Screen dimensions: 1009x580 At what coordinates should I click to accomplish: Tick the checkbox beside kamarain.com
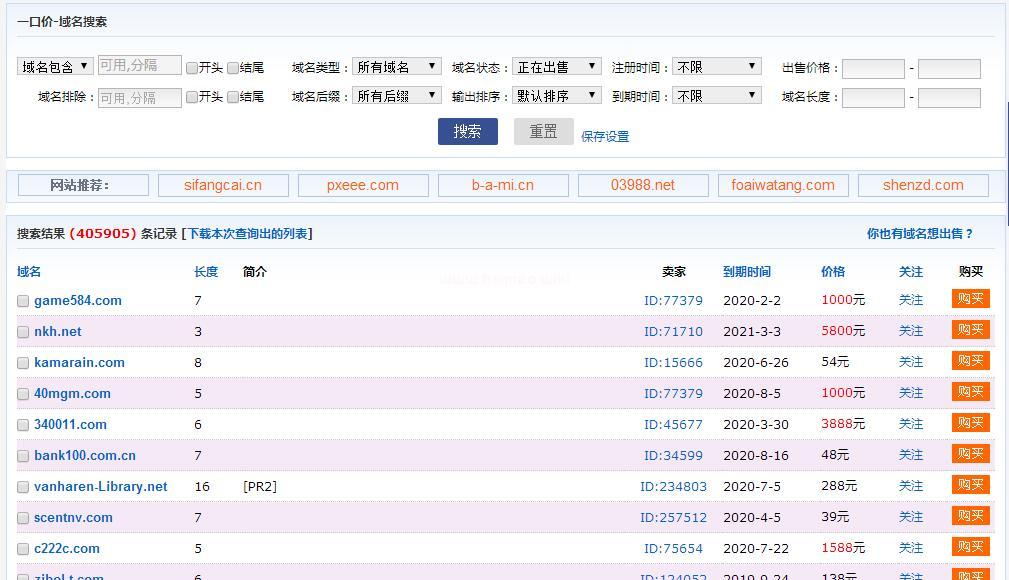click(23, 363)
